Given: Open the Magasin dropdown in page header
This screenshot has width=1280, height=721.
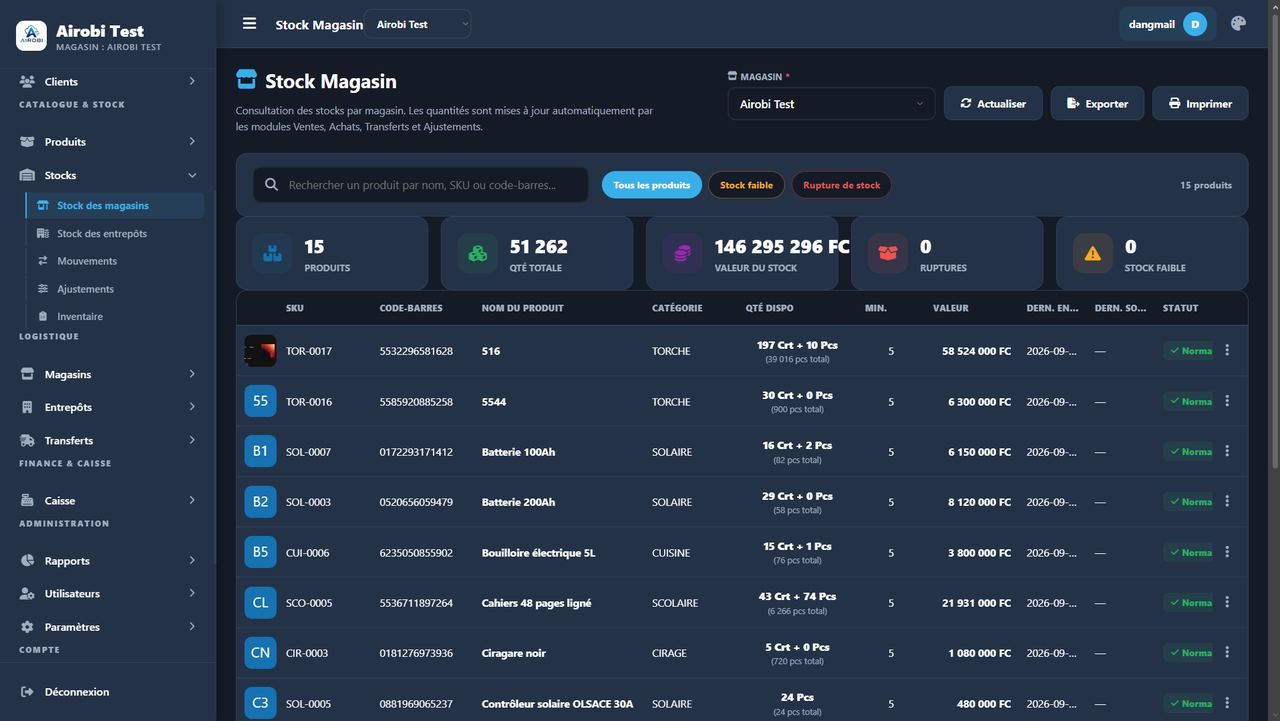Looking at the screenshot, I should click(x=831, y=104).
